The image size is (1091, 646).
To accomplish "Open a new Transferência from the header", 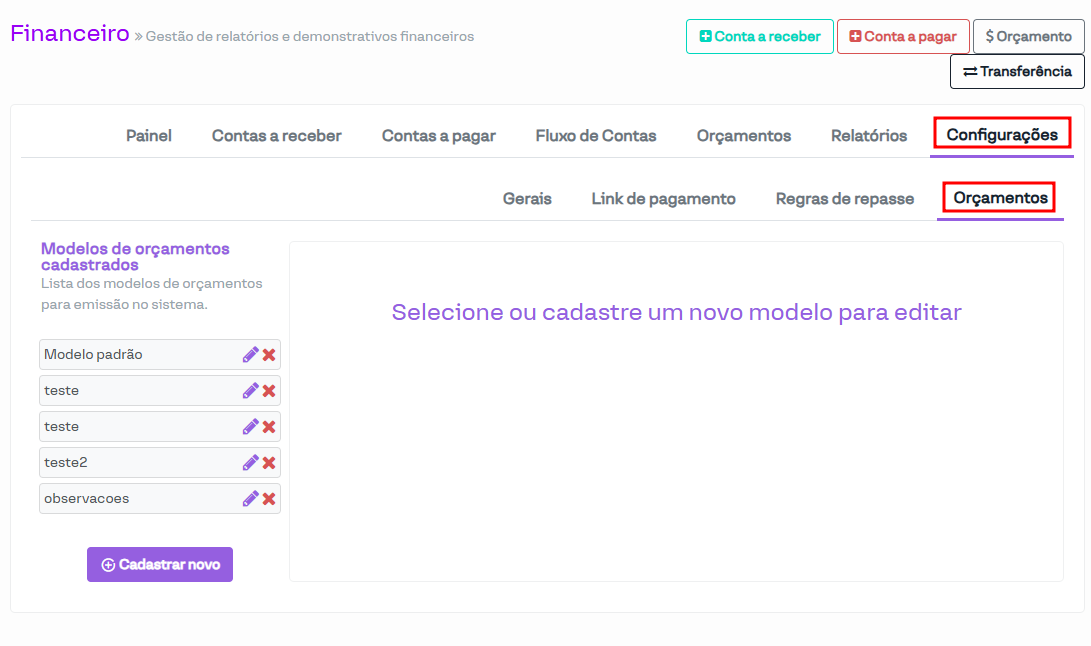I will (x=1016, y=72).
